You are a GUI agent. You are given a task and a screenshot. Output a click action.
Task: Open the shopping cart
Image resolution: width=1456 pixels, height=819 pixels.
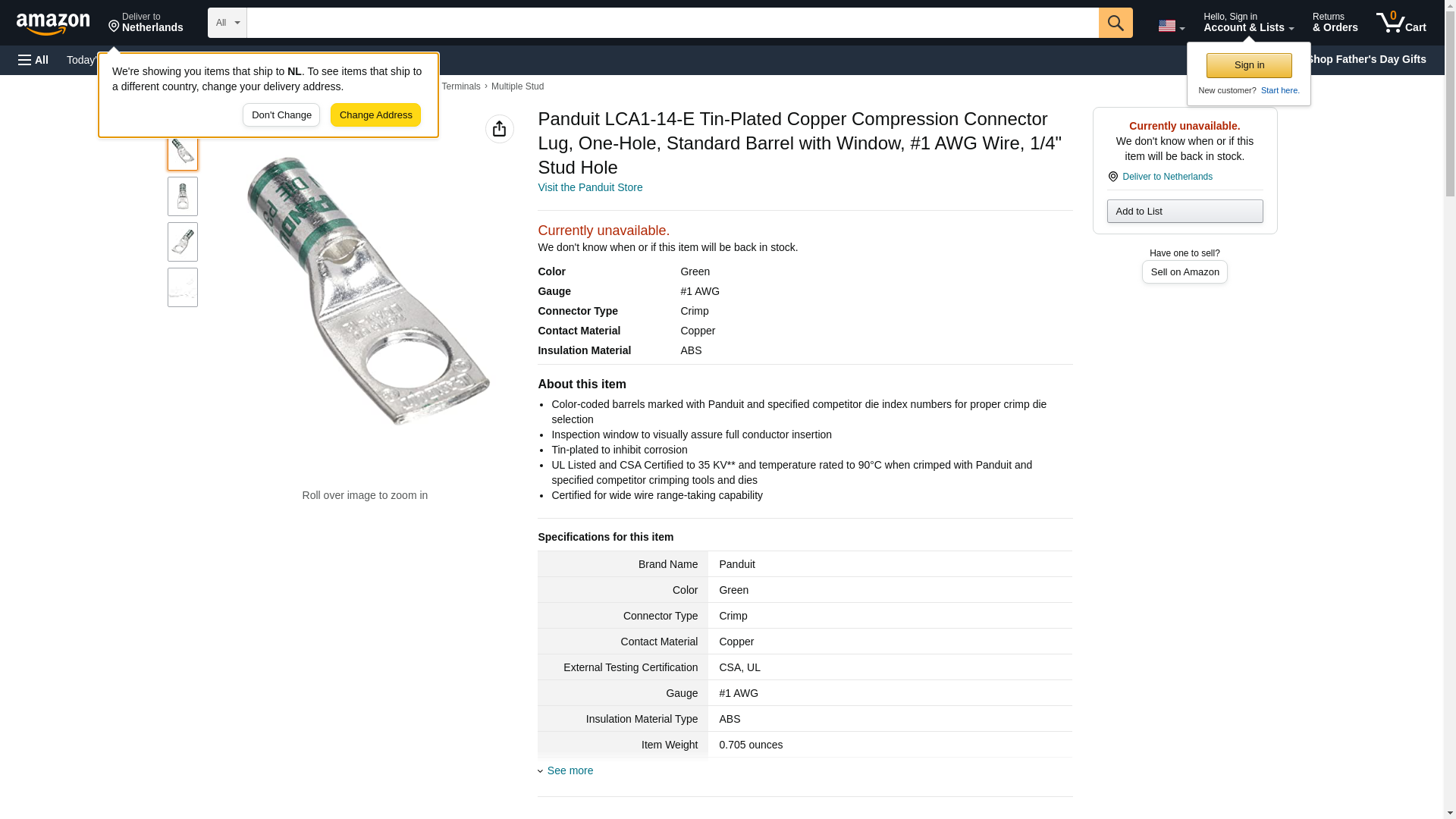click(1401, 23)
